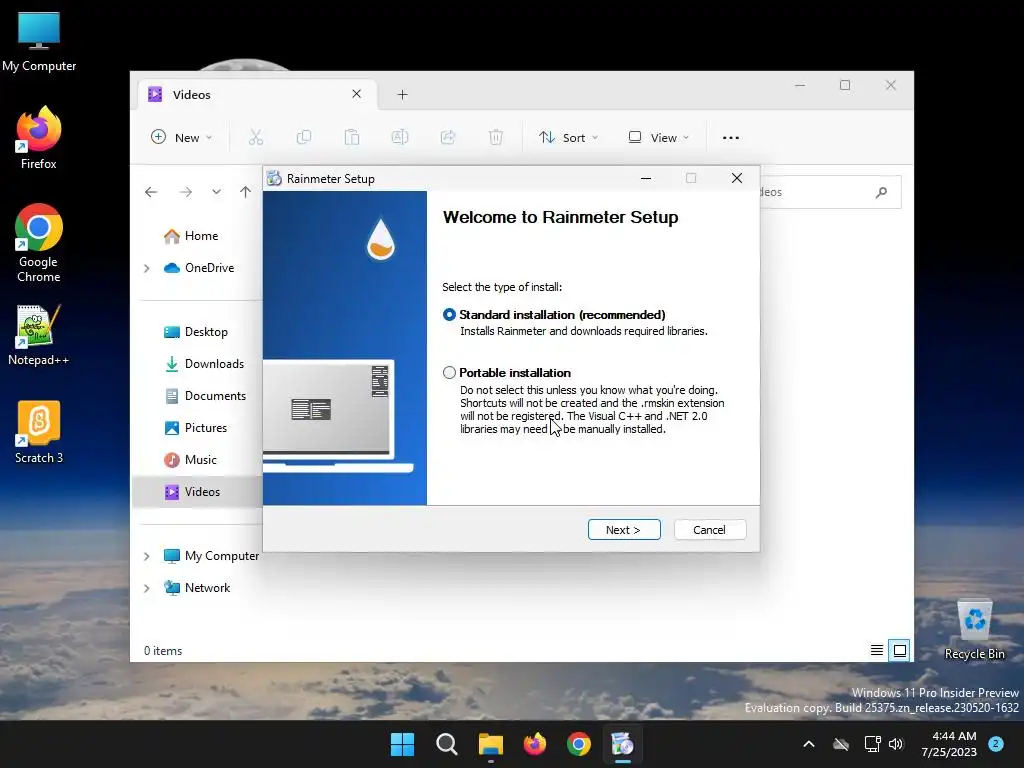Viewport: 1024px width, 768px height.
Task: Open volume control in system tray
Action: tap(896, 744)
